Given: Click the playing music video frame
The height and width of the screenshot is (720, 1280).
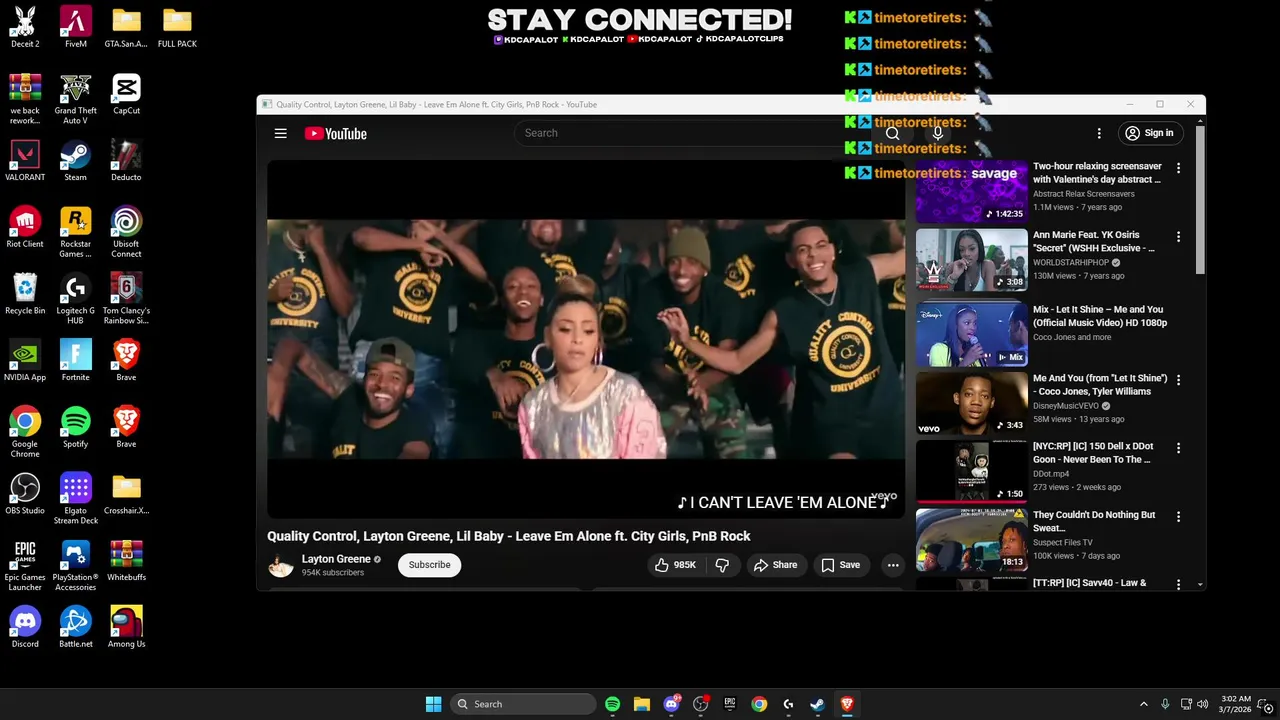Looking at the screenshot, I should (x=586, y=340).
